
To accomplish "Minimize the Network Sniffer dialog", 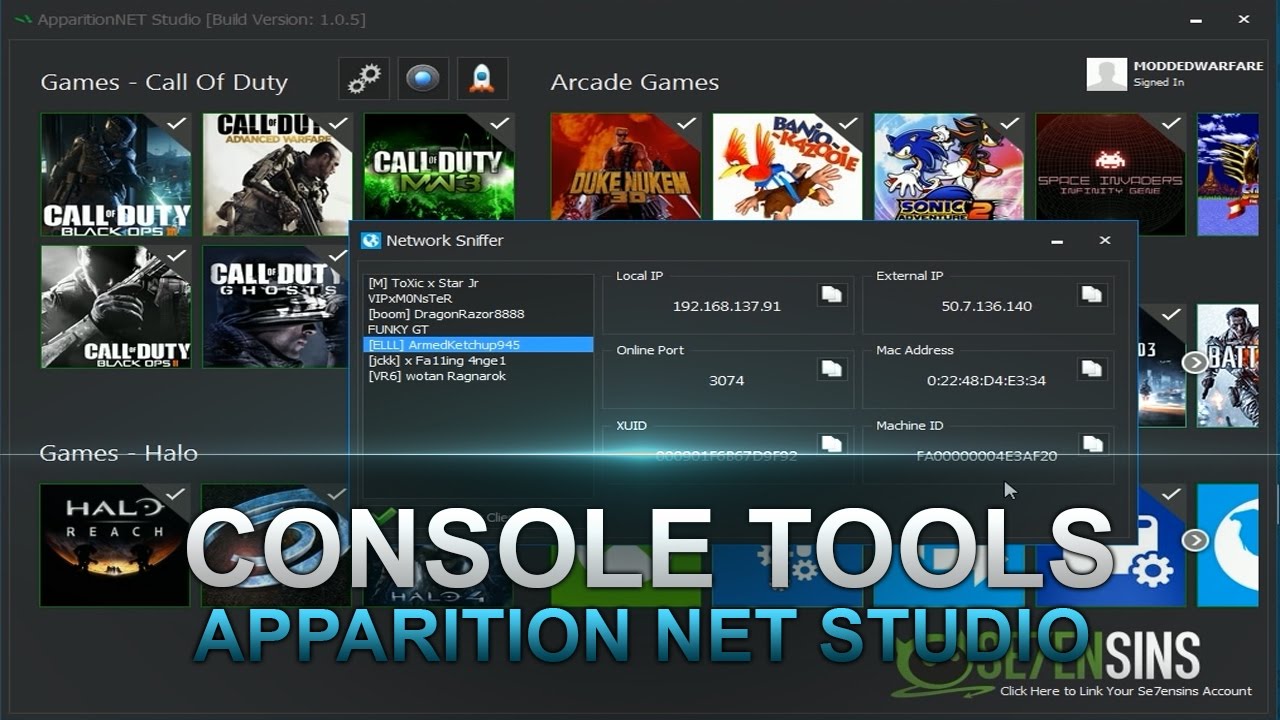I will 1057,241.
